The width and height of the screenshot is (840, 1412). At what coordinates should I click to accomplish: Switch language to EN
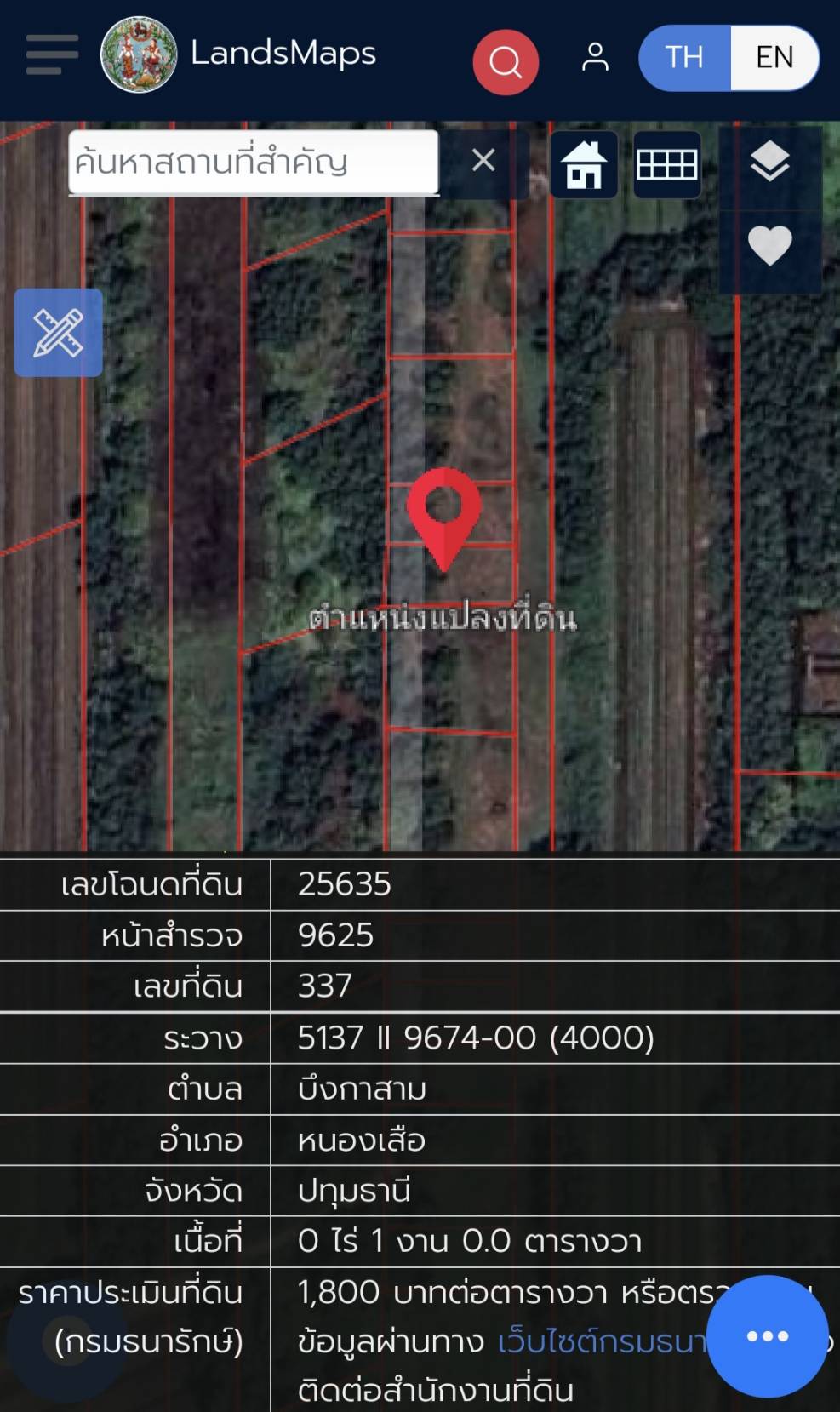tap(774, 57)
